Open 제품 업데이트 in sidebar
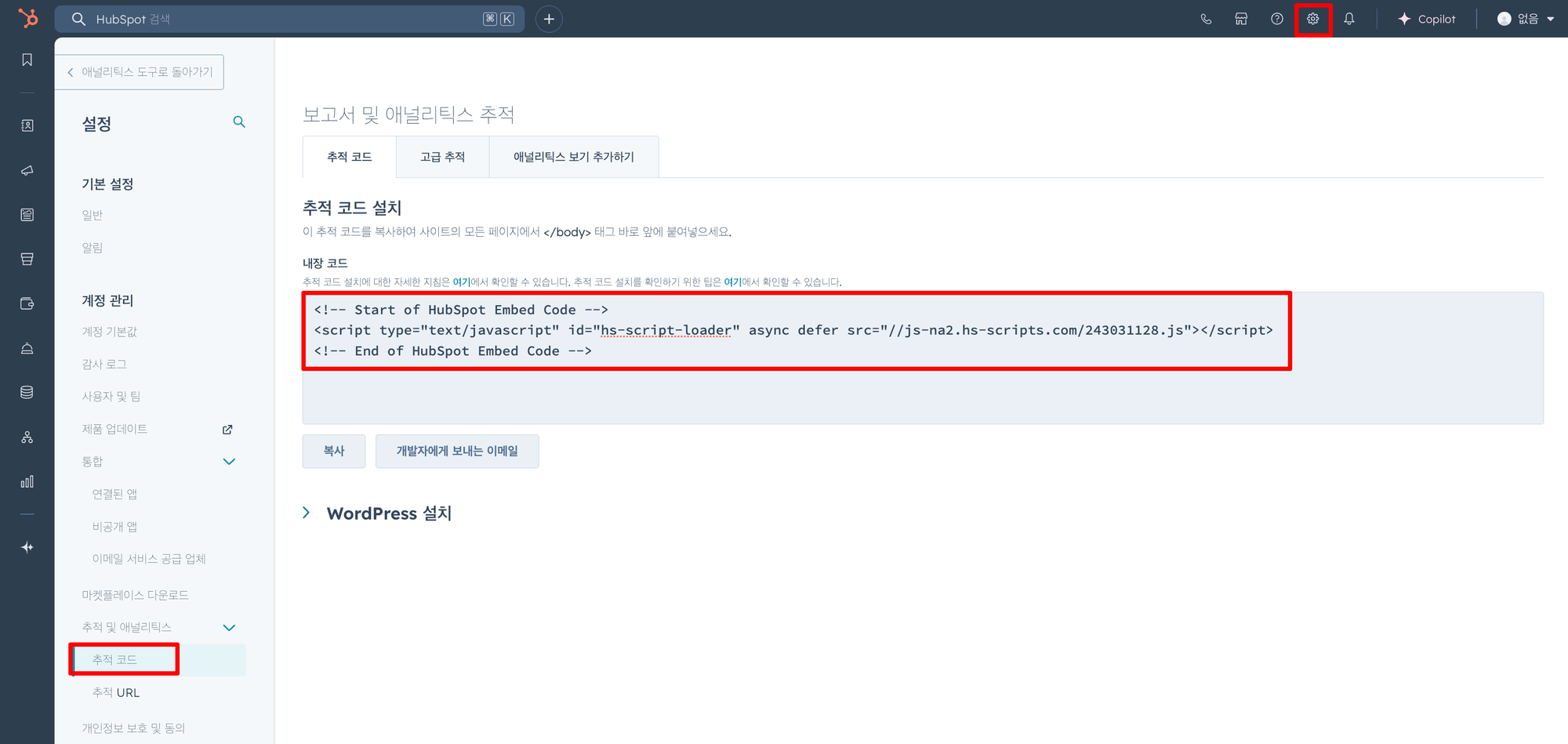Viewport: 1568px width, 744px height. point(114,430)
